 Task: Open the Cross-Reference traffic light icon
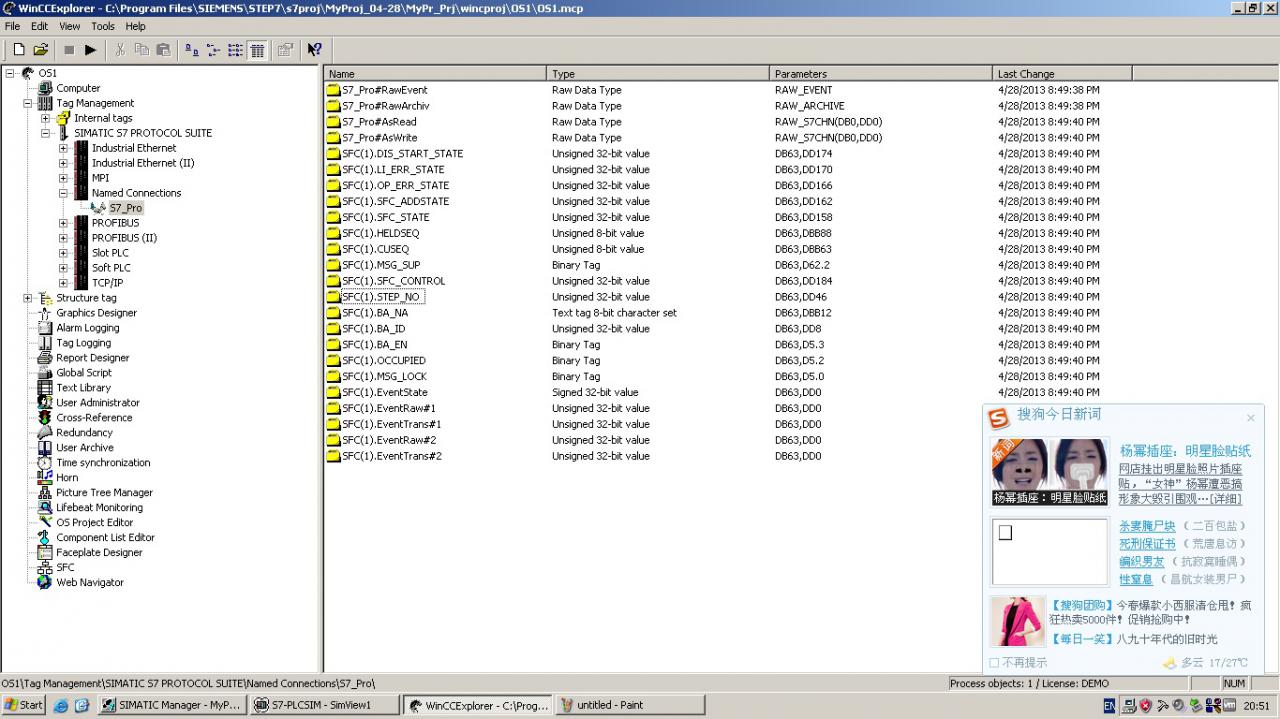[x=45, y=418]
